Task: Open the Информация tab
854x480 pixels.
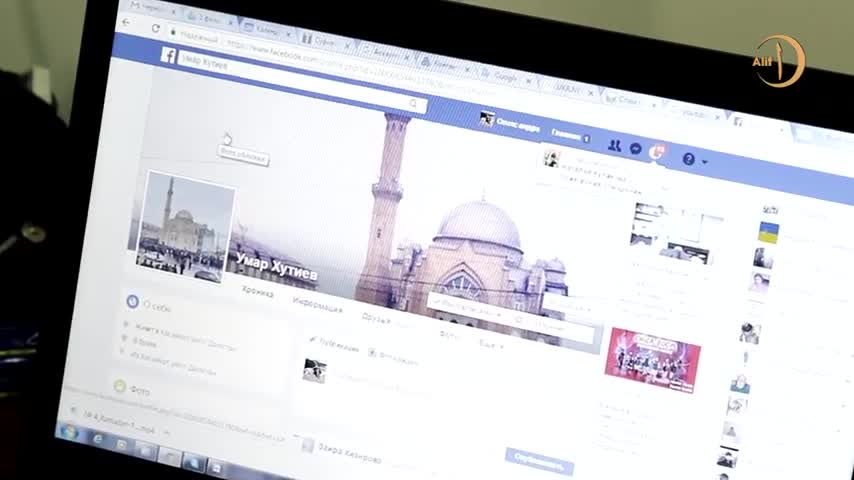Action: click(318, 306)
